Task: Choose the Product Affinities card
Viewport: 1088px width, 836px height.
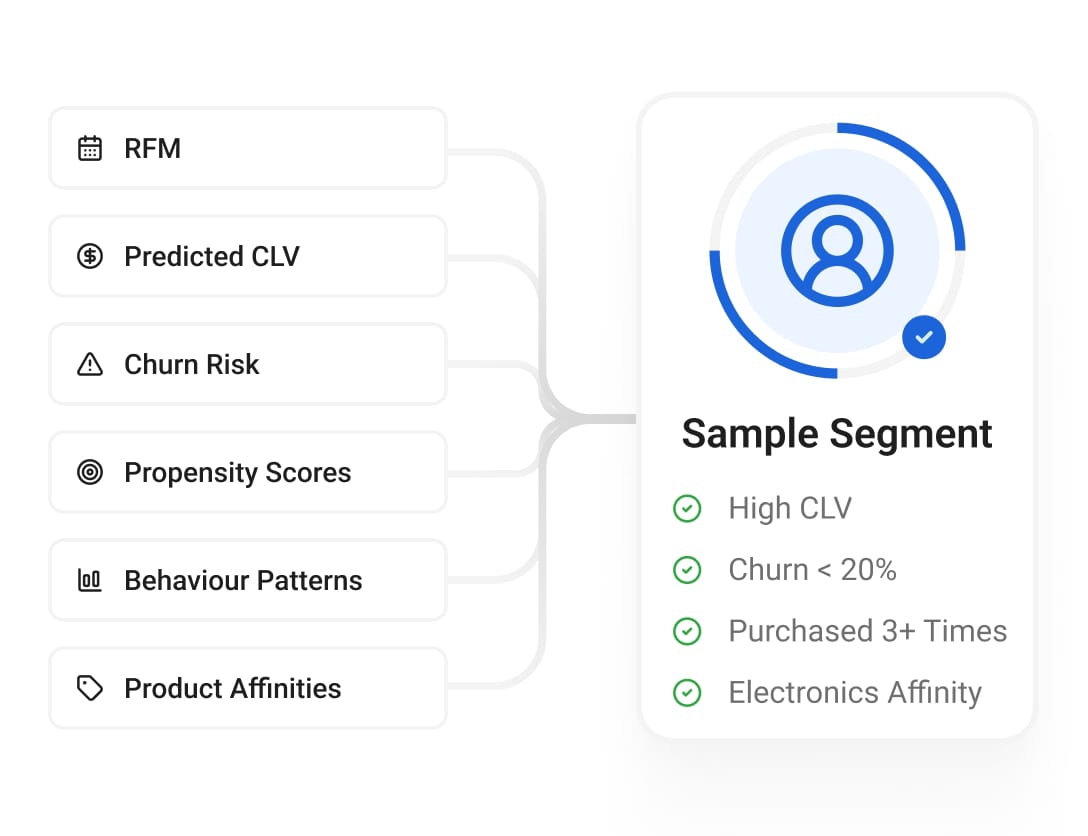Action: coord(248,688)
